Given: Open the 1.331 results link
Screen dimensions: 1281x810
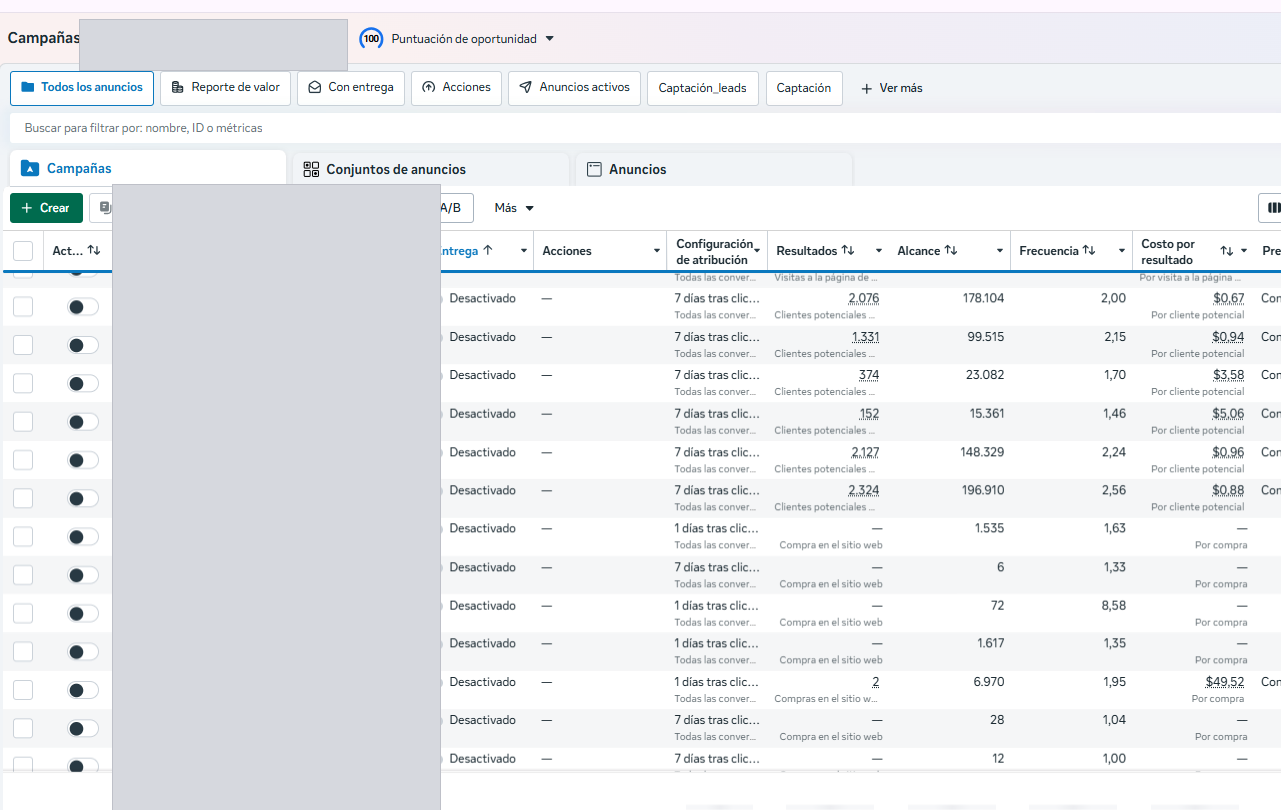Looking at the screenshot, I should pyautogui.click(x=866, y=337).
